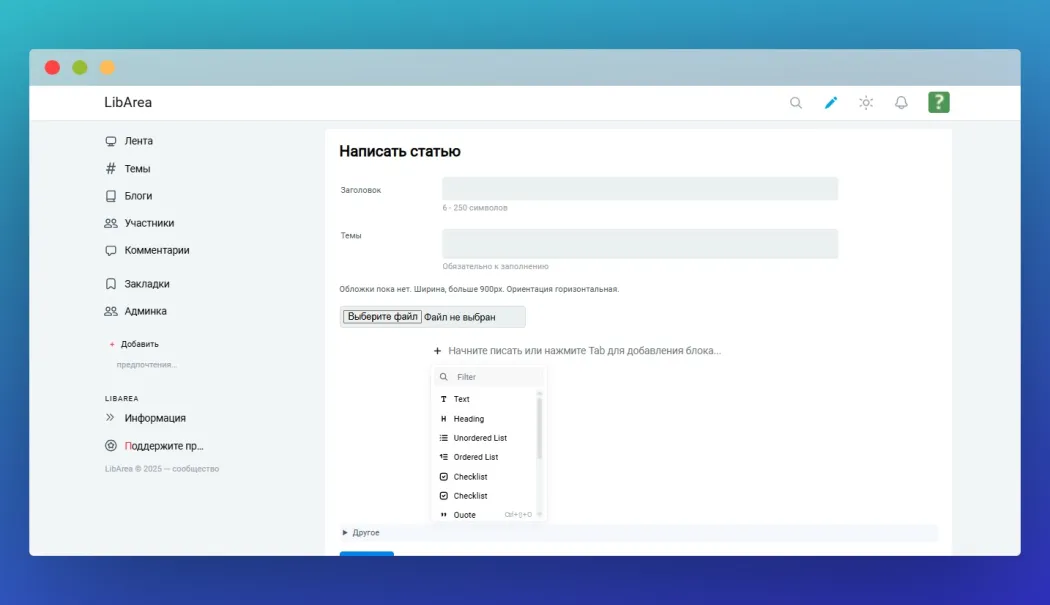Go to Блоги section
This screenshot has width=1050, height=605.
pos(138,196)
